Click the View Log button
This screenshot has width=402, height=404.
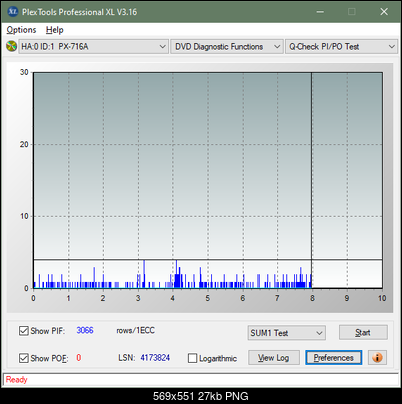pos(274,358)
